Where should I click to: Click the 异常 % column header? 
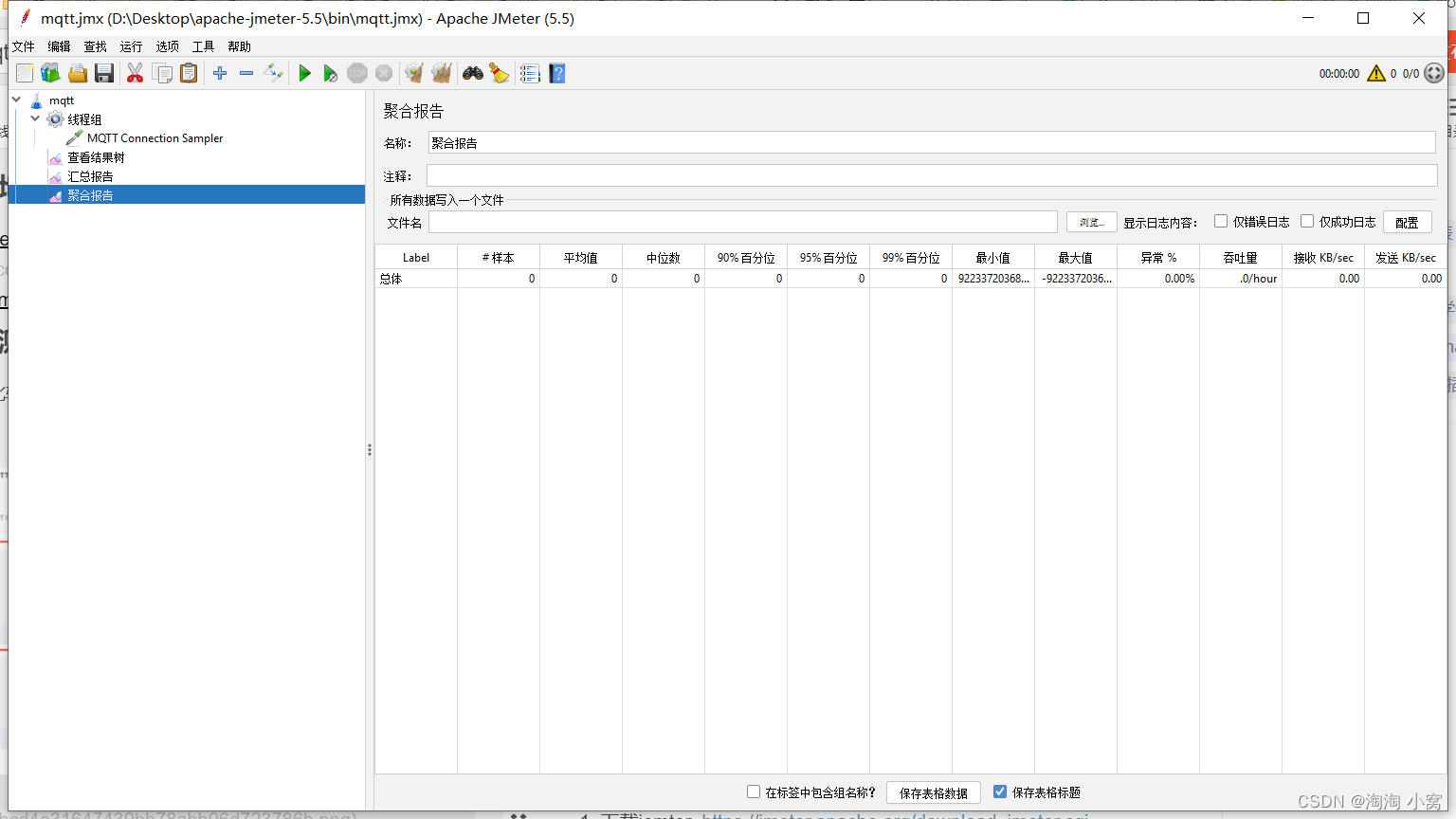click(1158, 257)
